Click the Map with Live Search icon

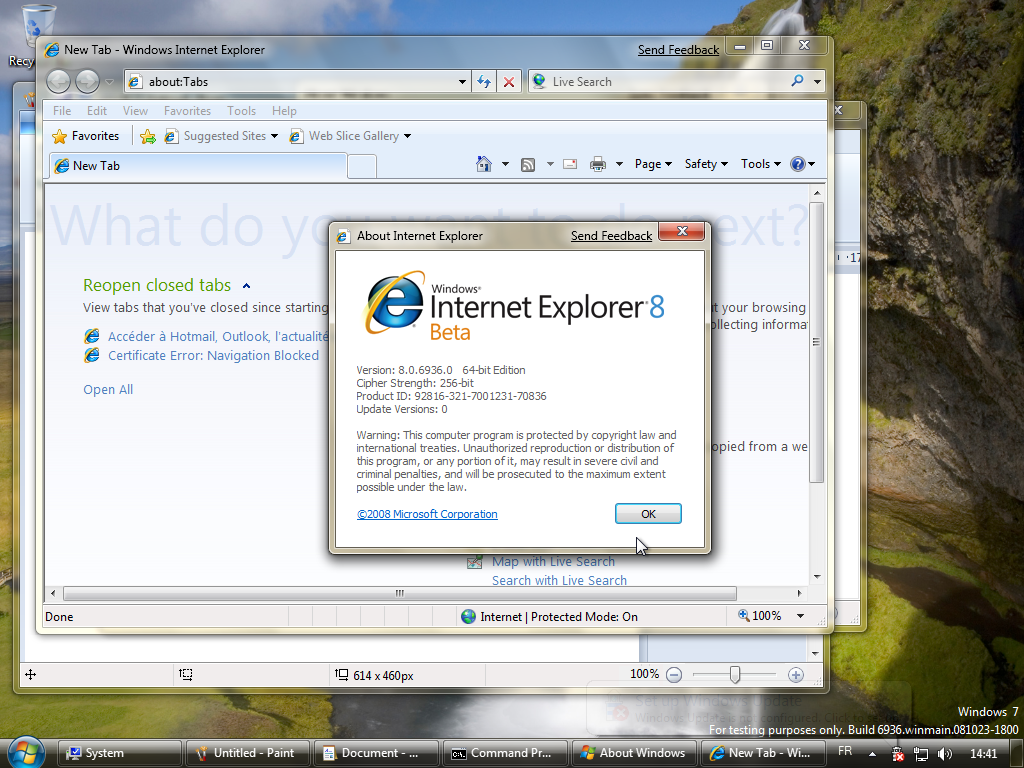[475, 562]
